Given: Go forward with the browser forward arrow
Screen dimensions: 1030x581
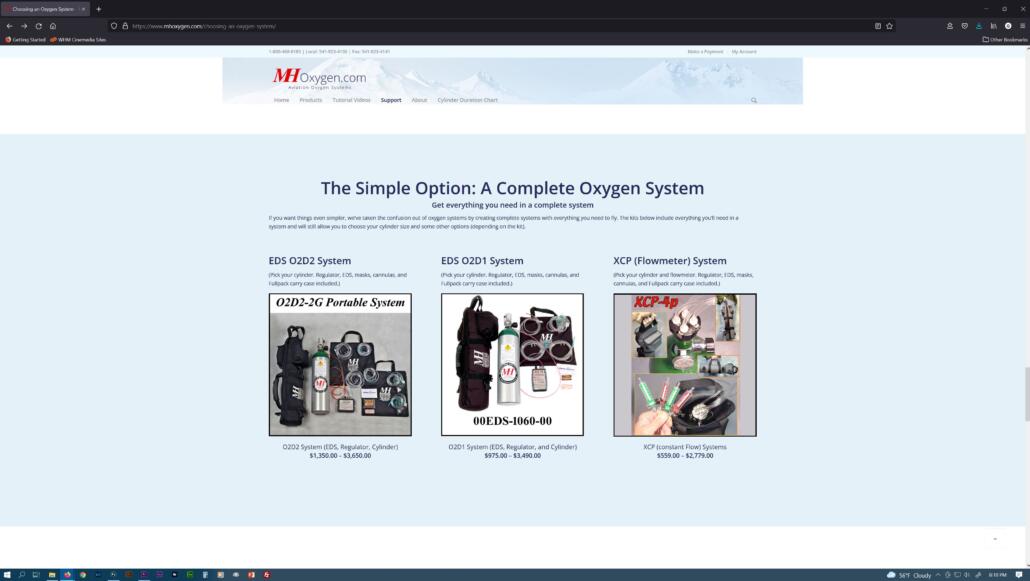Looking at the screenshot, I should click(24, 26).
